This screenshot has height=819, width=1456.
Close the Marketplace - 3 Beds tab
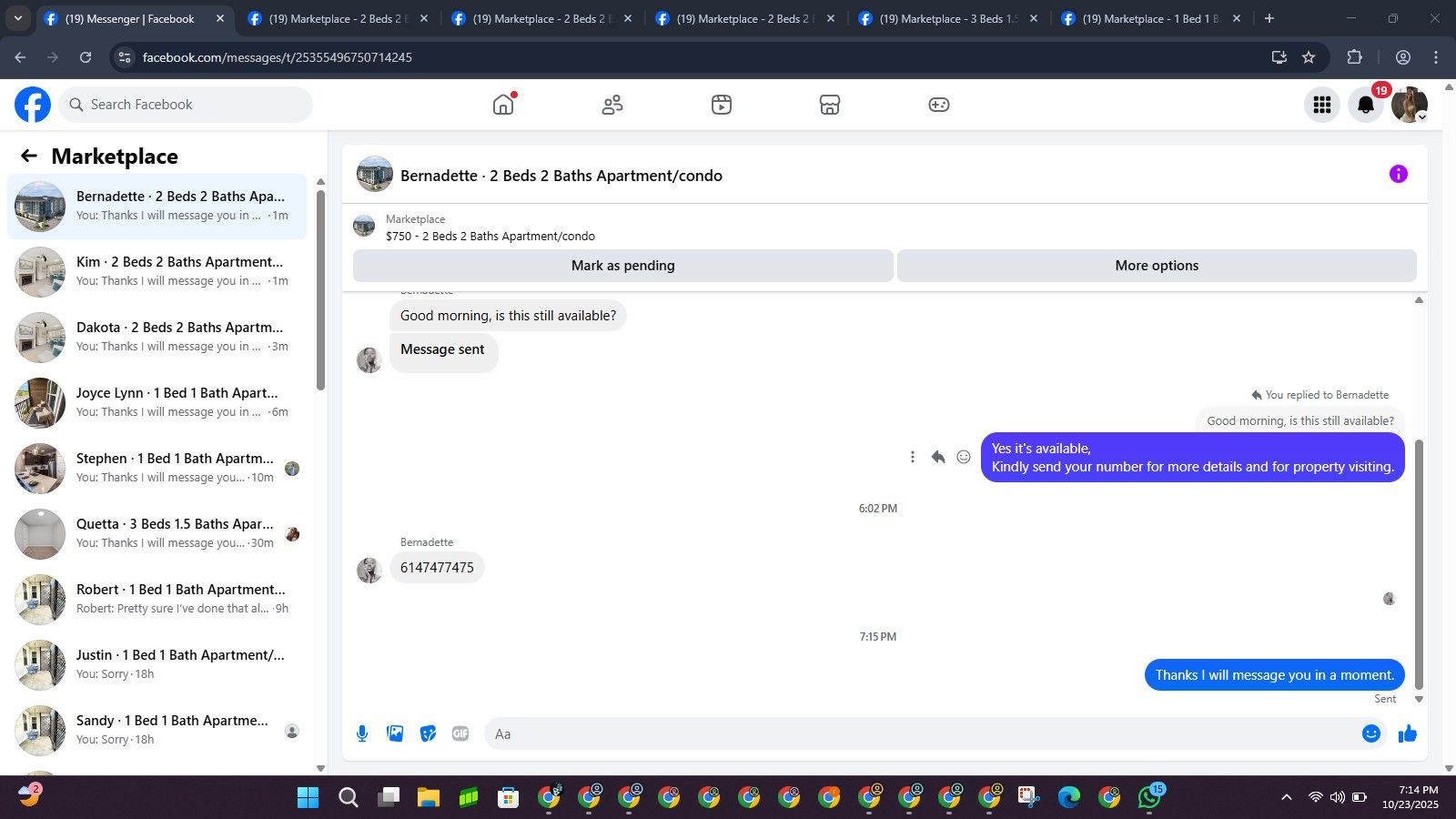[x=1034, y=18]
